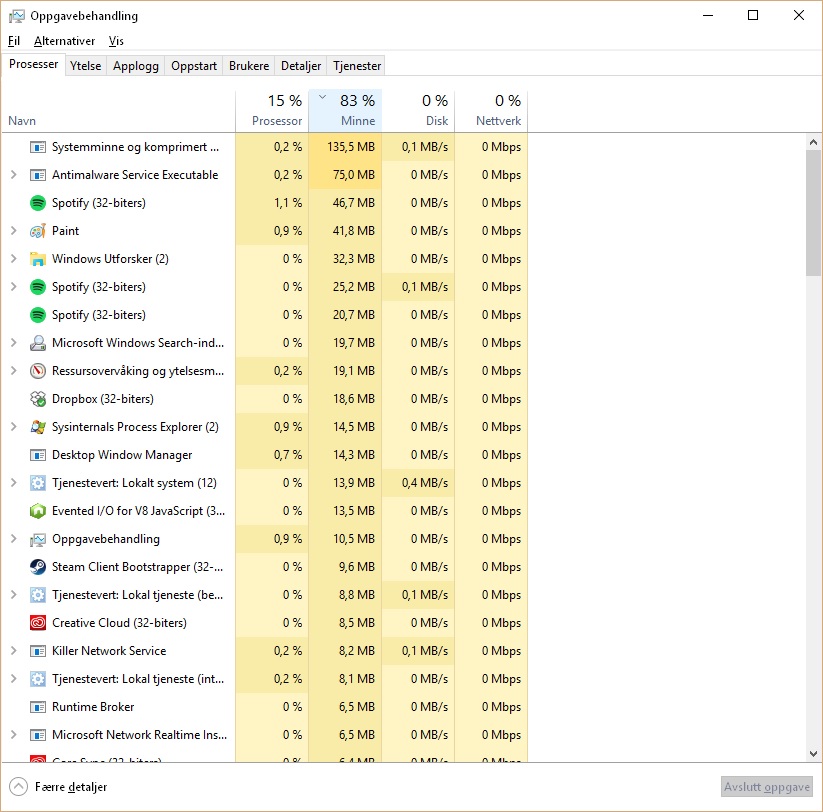
Task: Select the 1,1 % processor cell
Action: pos(272,203)
